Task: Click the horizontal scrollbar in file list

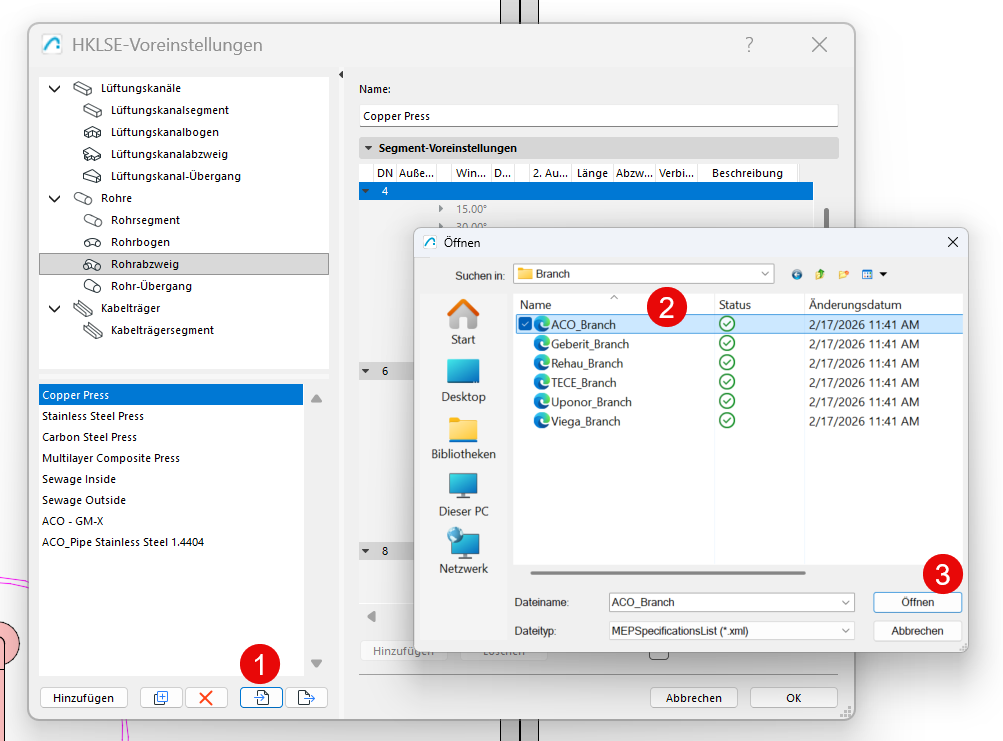Action: [x=667, y=573]
